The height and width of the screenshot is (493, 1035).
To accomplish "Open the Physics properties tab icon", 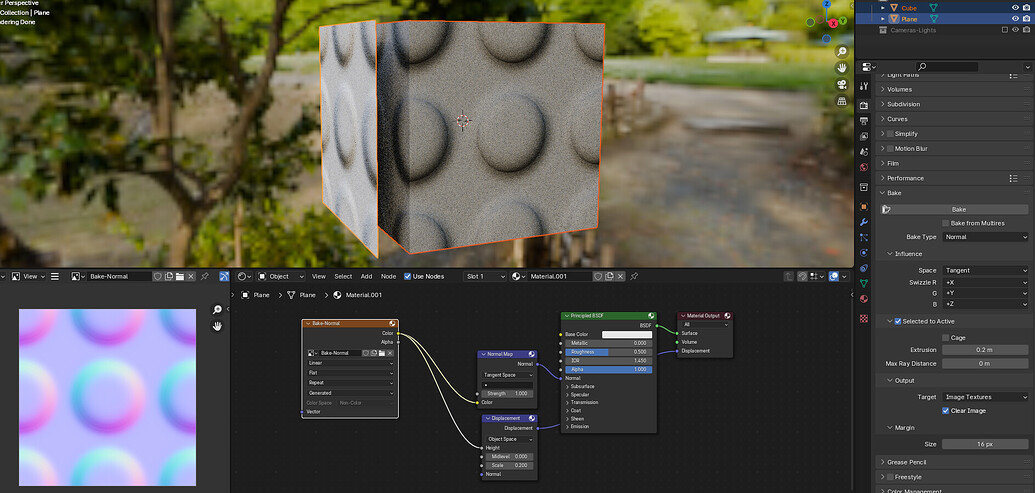I will 864,253.
